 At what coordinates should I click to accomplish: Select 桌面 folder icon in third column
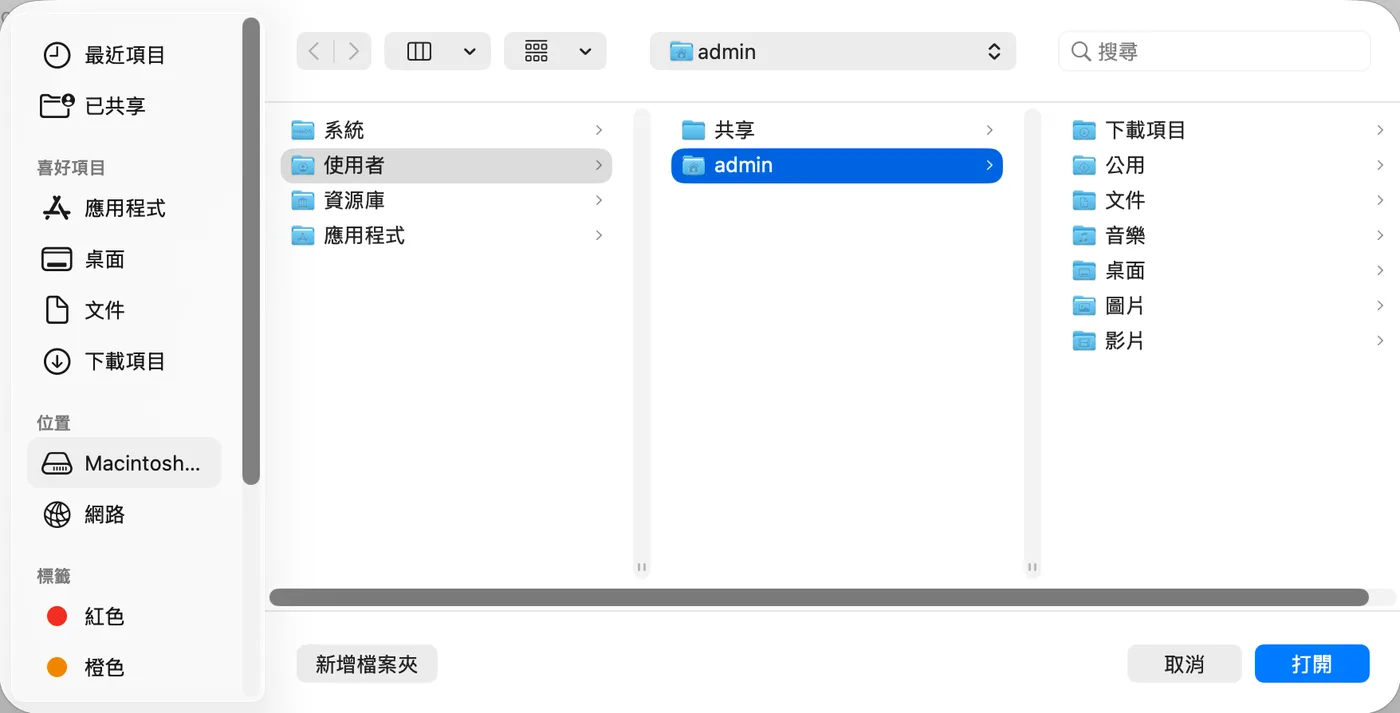1084,270
